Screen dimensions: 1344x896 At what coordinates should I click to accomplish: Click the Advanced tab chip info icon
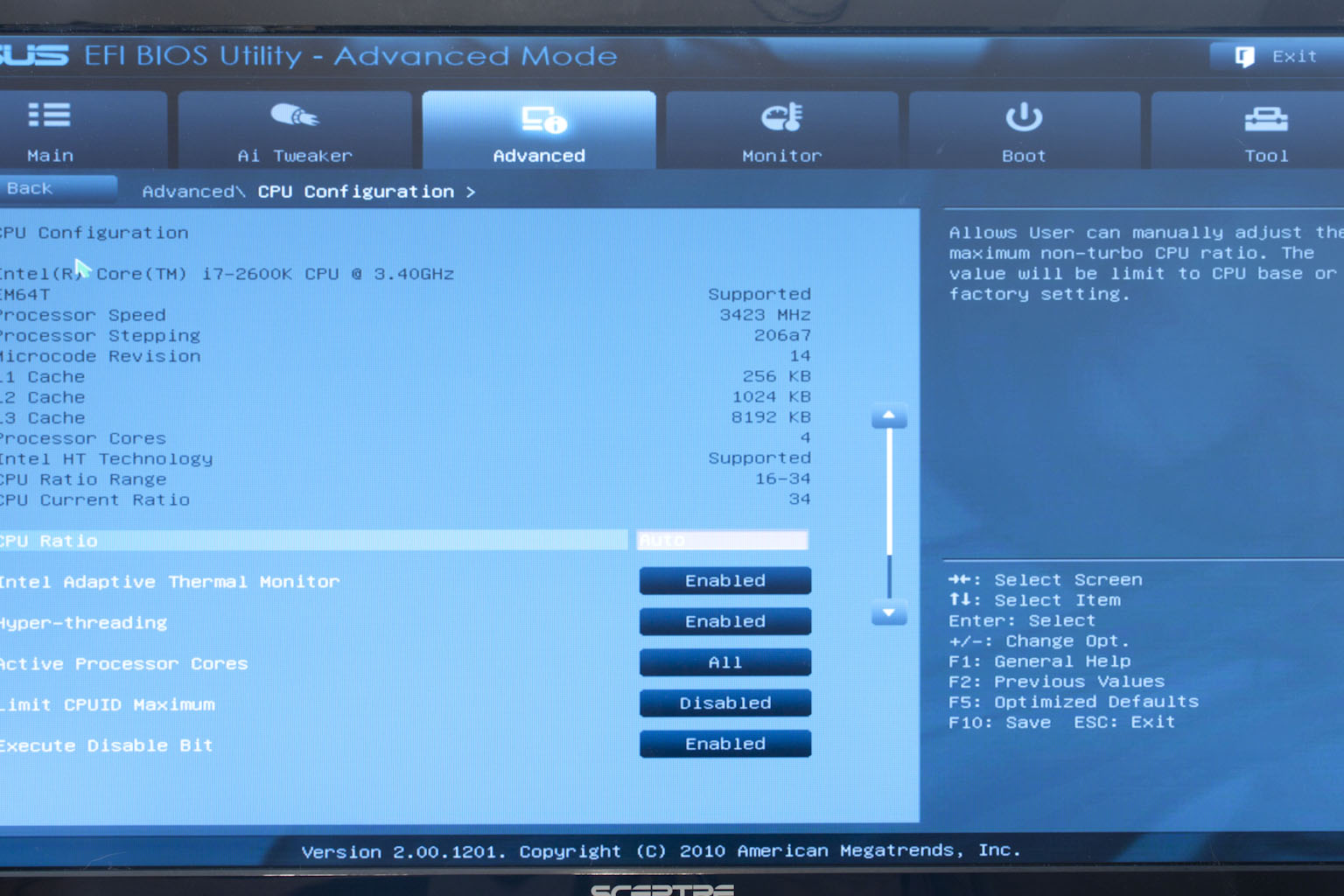544,119
